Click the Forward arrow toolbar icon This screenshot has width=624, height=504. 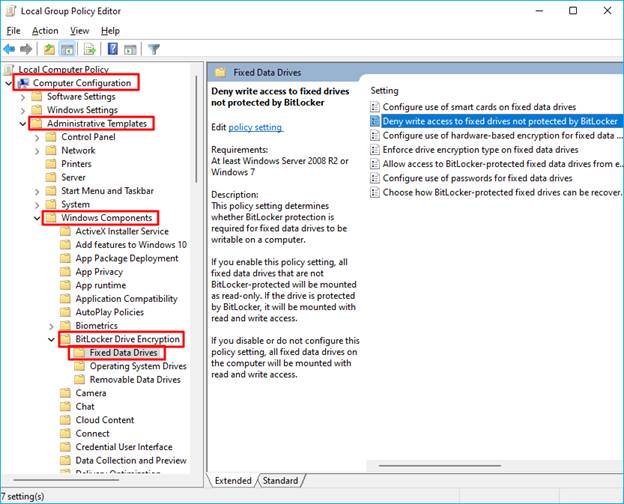tap(26, 49)
